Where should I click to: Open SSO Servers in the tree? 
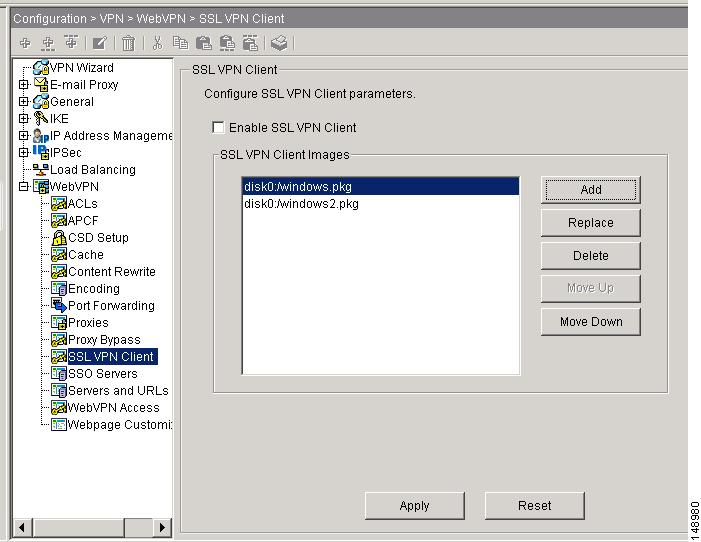(x=102, y=374)
